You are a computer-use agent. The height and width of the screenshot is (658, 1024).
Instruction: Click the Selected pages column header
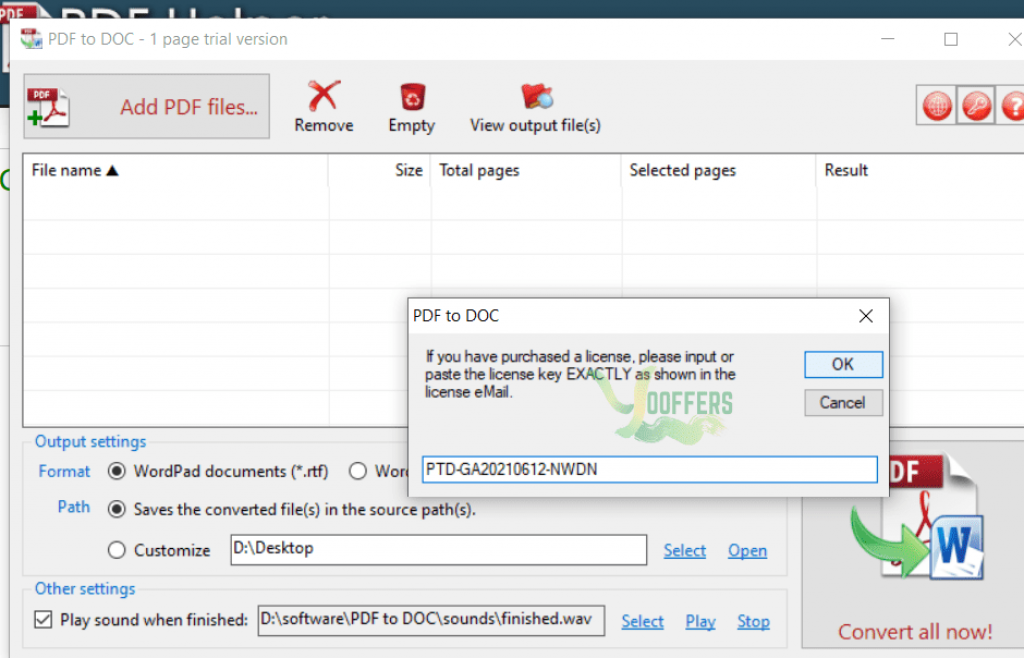tap(718, 170)
